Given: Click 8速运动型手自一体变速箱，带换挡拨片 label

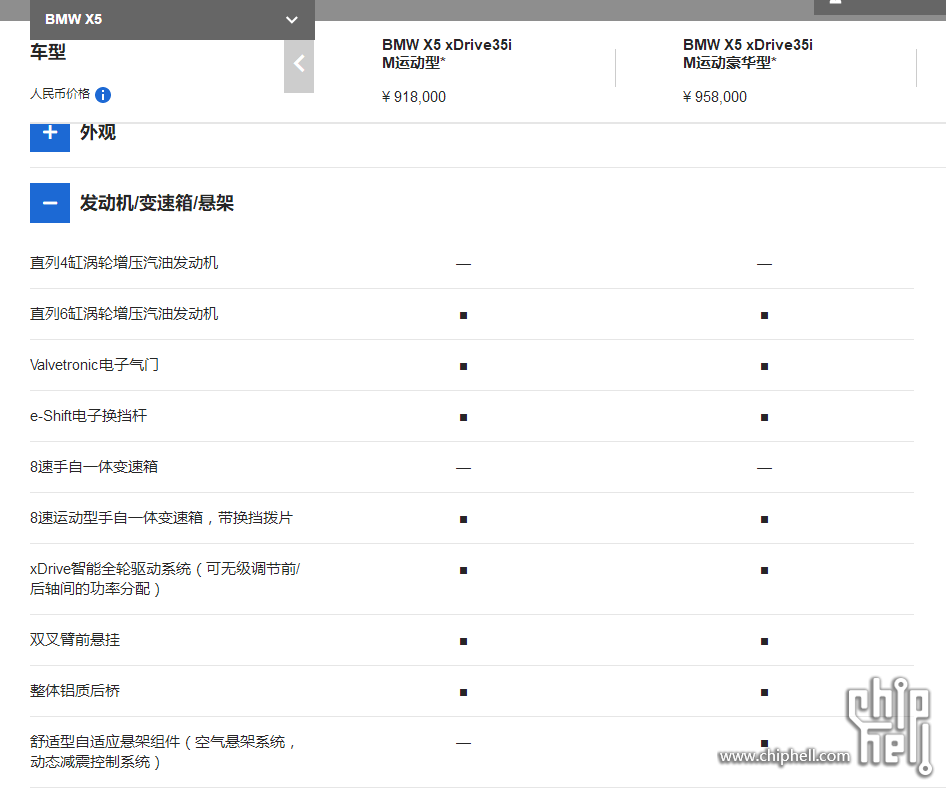Looking at the screenshot, I should (161, 518).
